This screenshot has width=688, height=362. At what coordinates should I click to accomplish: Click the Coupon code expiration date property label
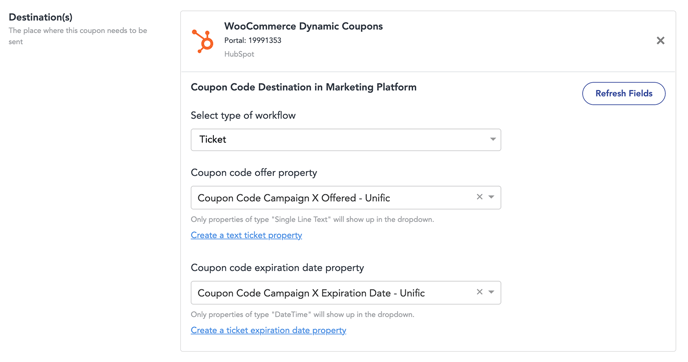click(x=277, y=268)
